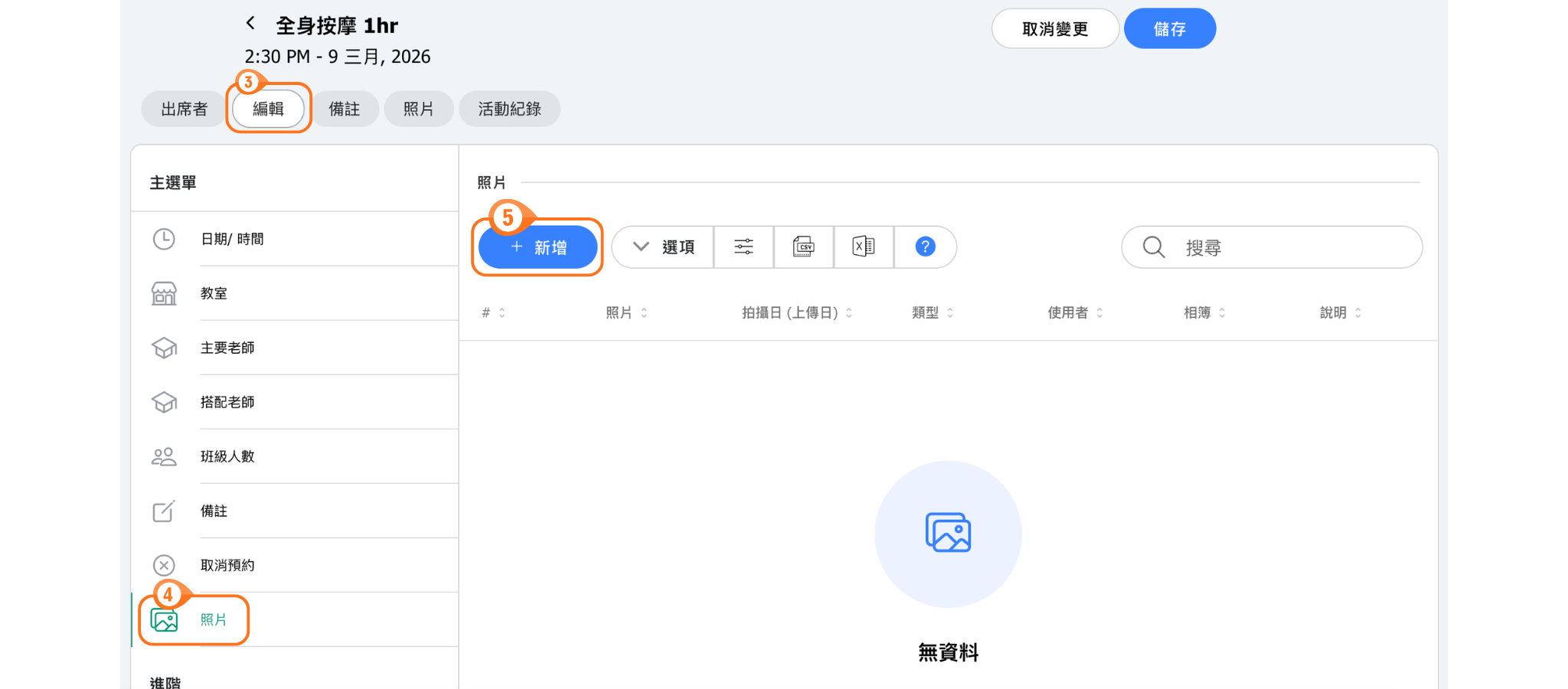The height and width of the screenshot is (689, 1568).
Task: Open 班級人數 sidebar item
Action: click(x=227, y=456)
